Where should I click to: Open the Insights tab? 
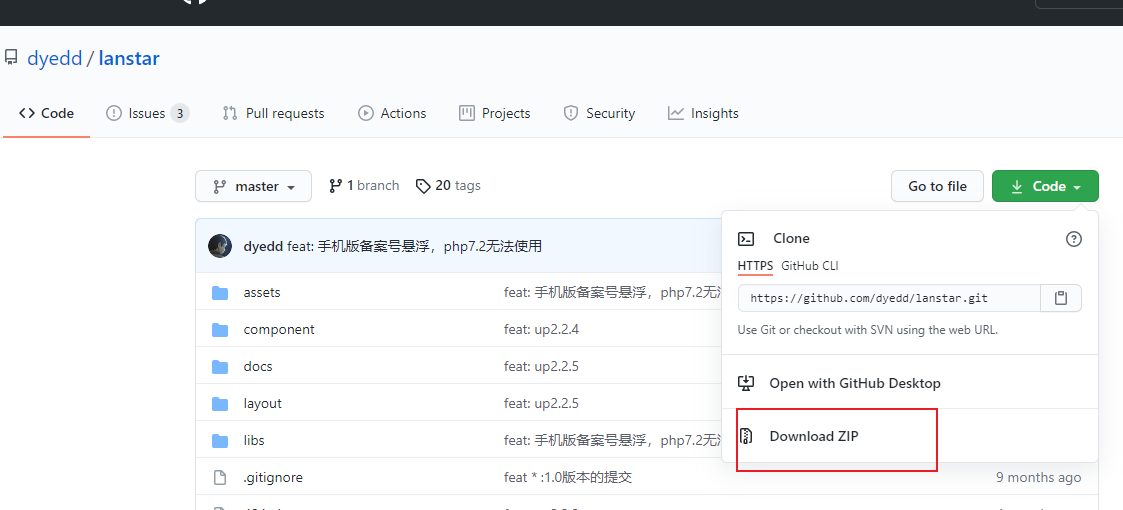(x=703, y=113)
